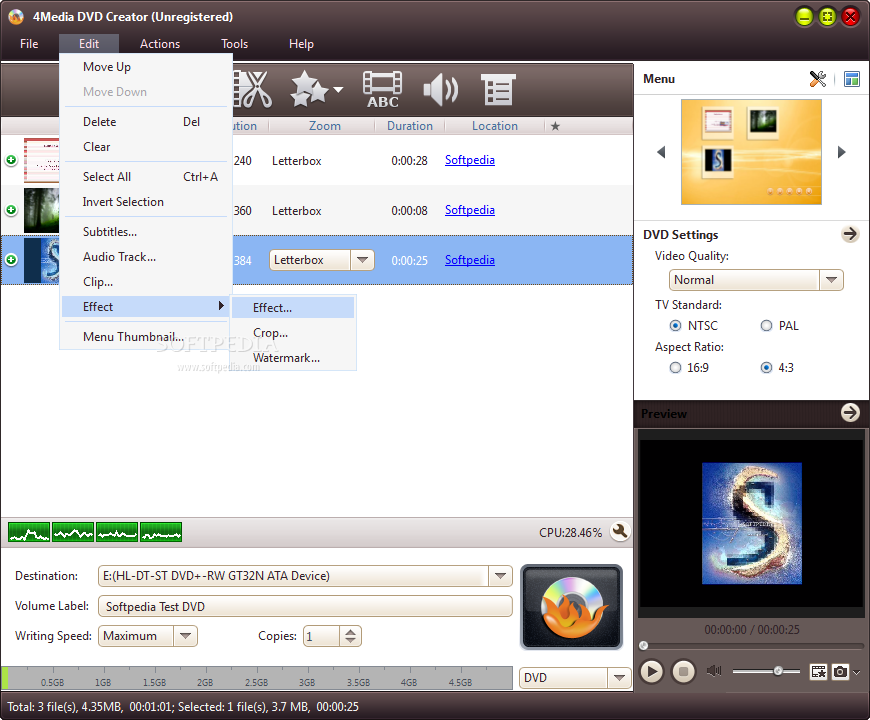Open the Help menu

pos(301,44)
